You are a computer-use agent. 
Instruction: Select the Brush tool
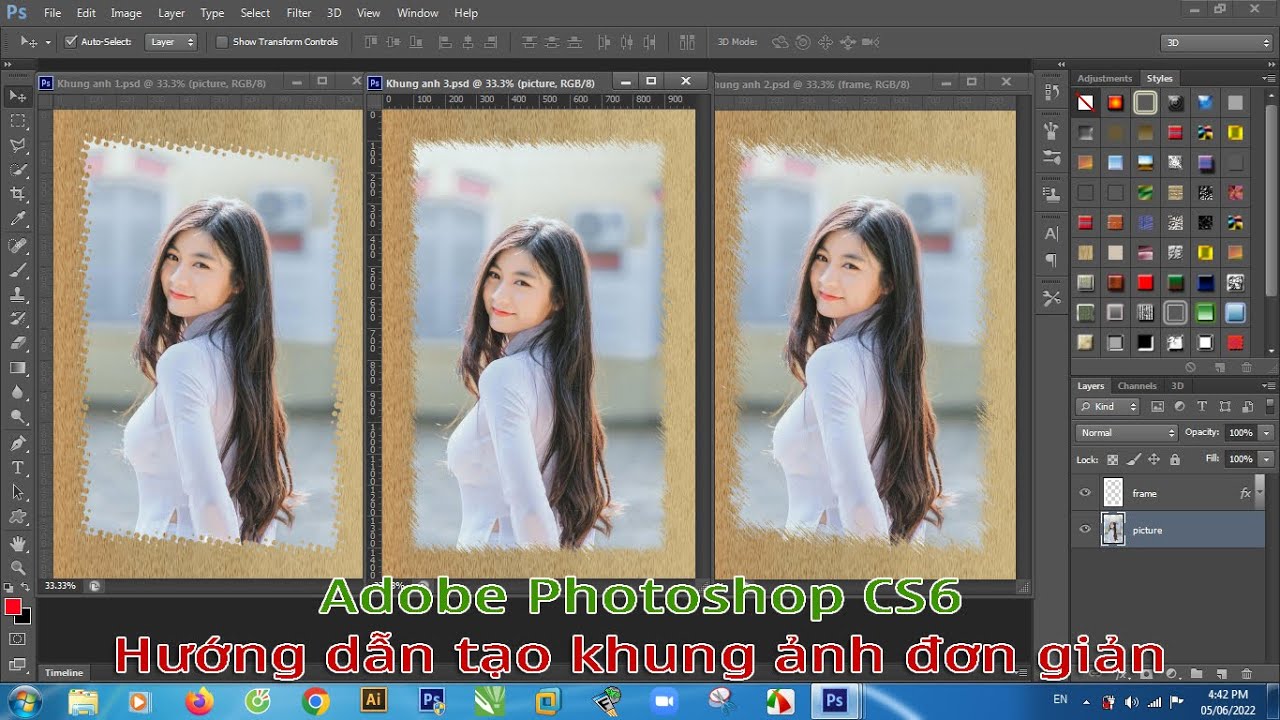[18, 270]
